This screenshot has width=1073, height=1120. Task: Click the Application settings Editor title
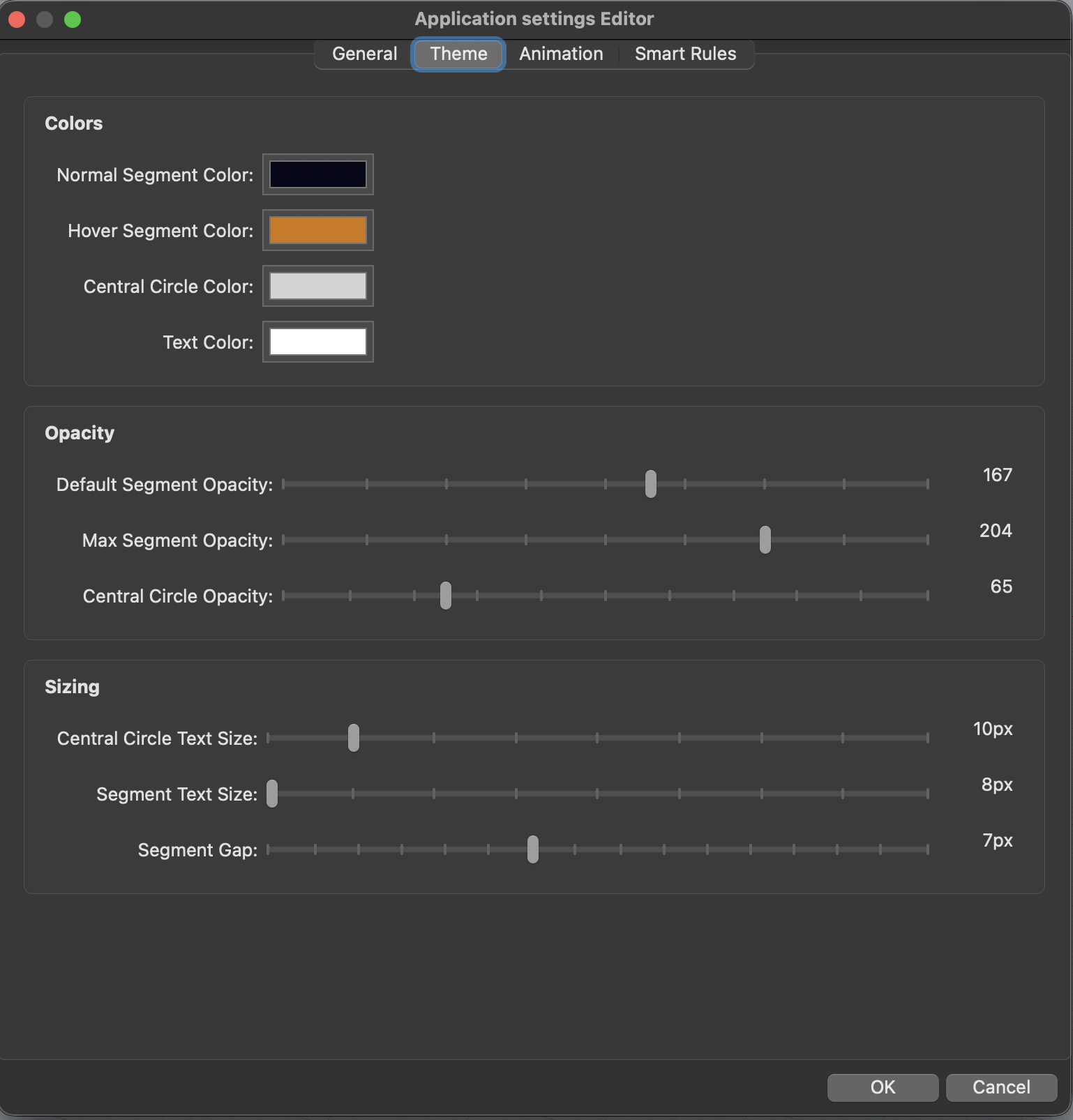coord(534,19)
